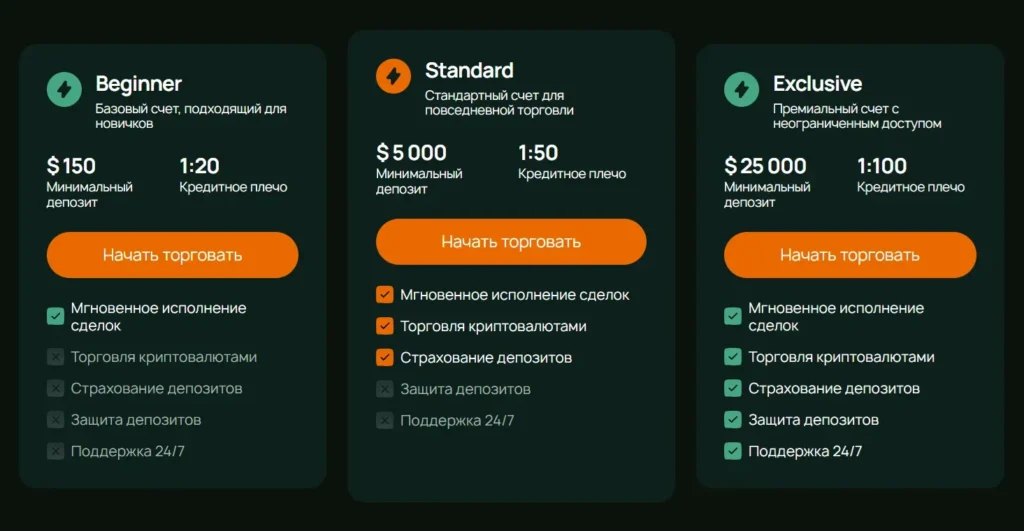Image resolution: width=1024 pixels, height=531 pixels.
Task: Click the orange Standard plan lightning icon
Action: (x=393, y=76)
